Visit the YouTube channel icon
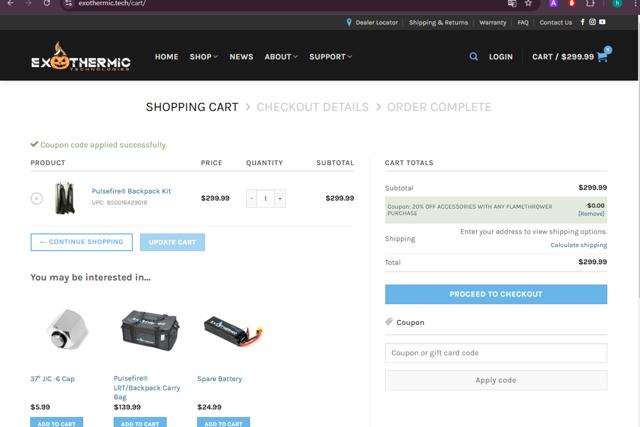640x427 pixels. [x=602, y=22]
